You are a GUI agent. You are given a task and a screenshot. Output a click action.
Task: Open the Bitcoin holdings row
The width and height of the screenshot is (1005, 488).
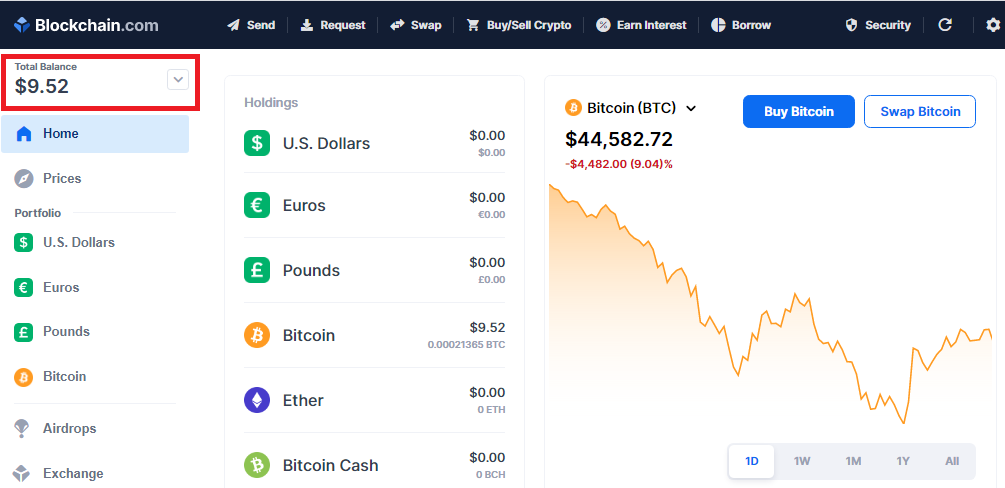click(374, 335)
